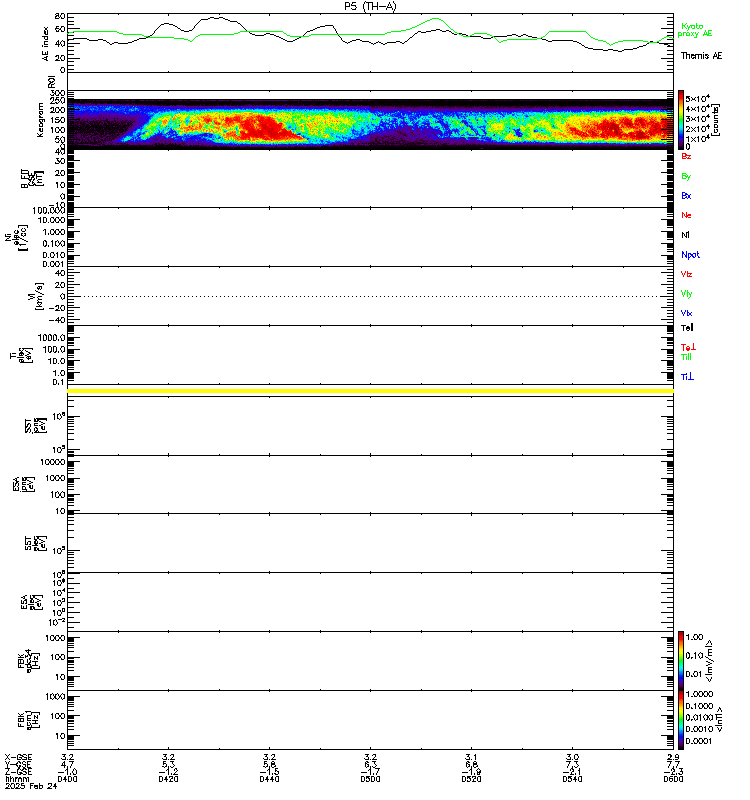Click the red Bz legend label
The image size is (750, 800).
686,156
